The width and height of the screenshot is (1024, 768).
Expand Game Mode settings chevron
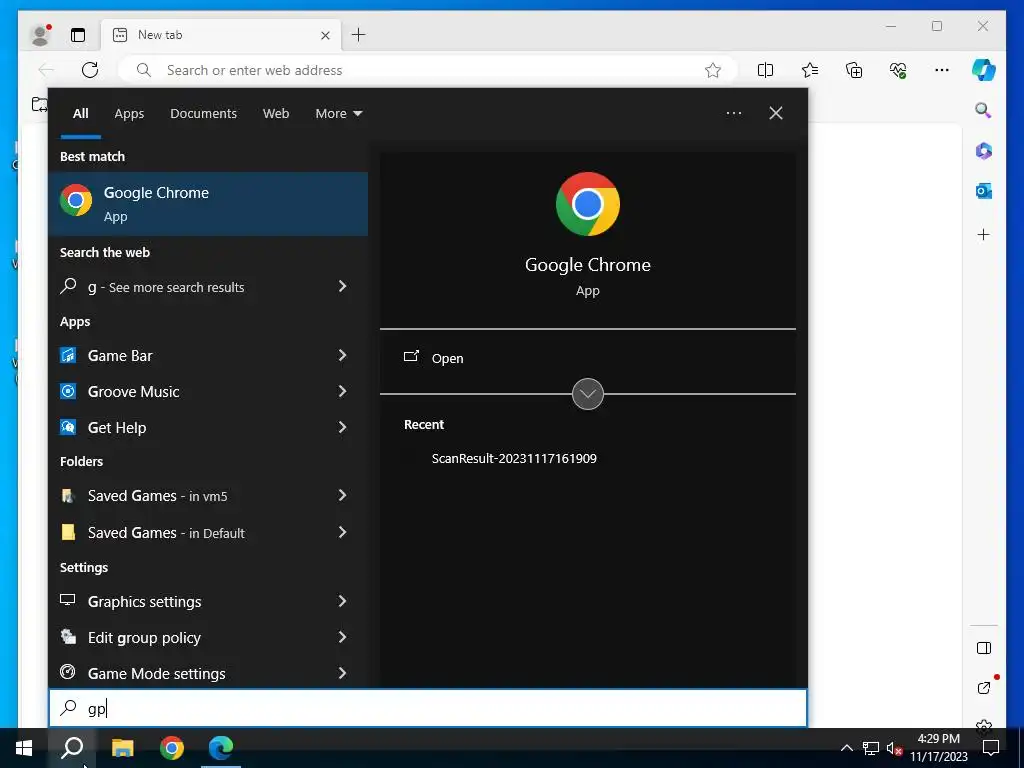pyautogui.click(x=342, y=673)
